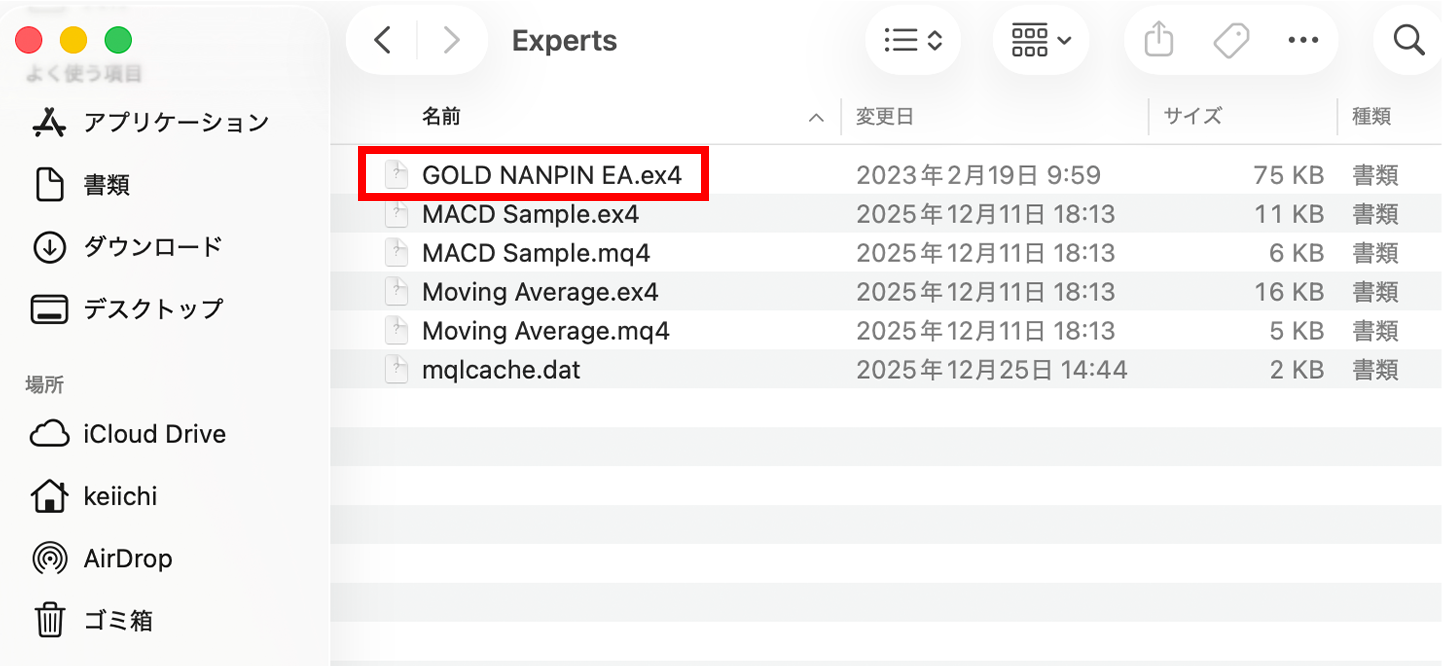Image resolution: width=1450 pixels, height=666 pixels.
Task: Select 書類 folder in sidebar
Action: click(x=106, y=185)
